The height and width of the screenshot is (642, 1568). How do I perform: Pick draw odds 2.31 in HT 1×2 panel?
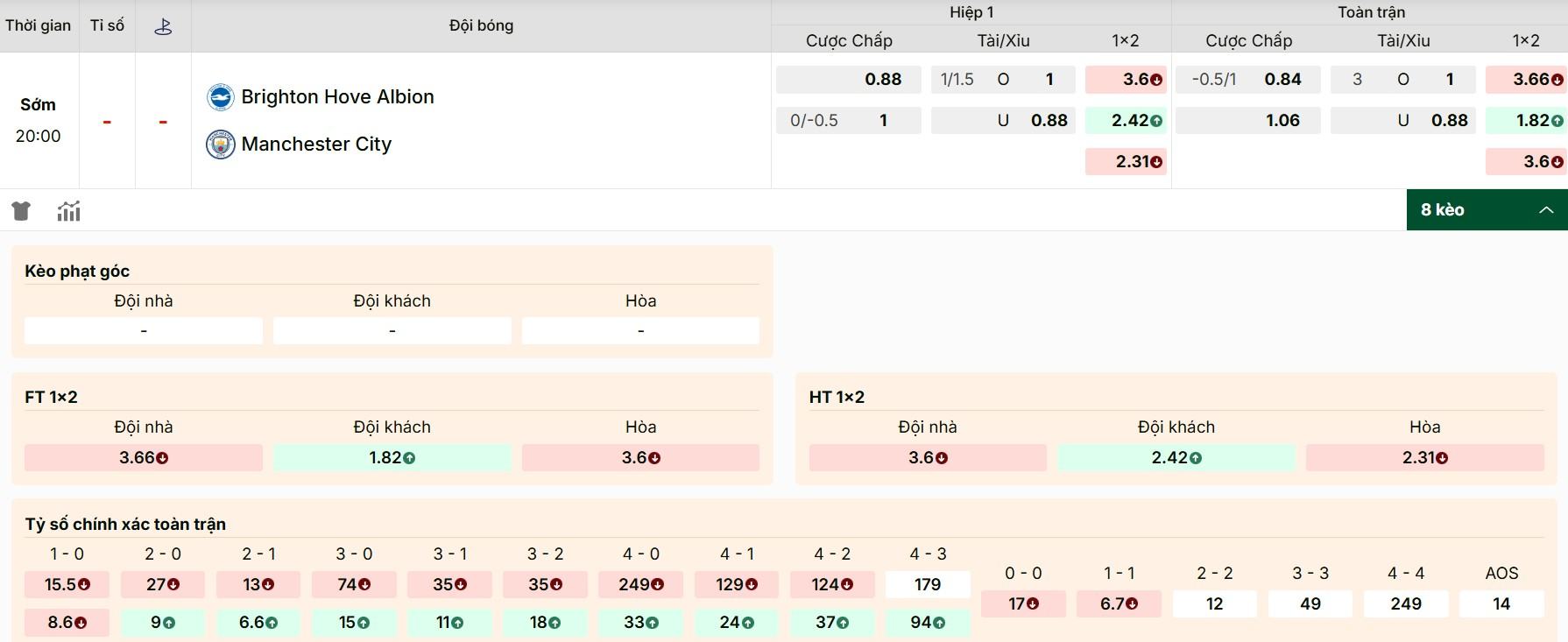[x=1424, y=458]
